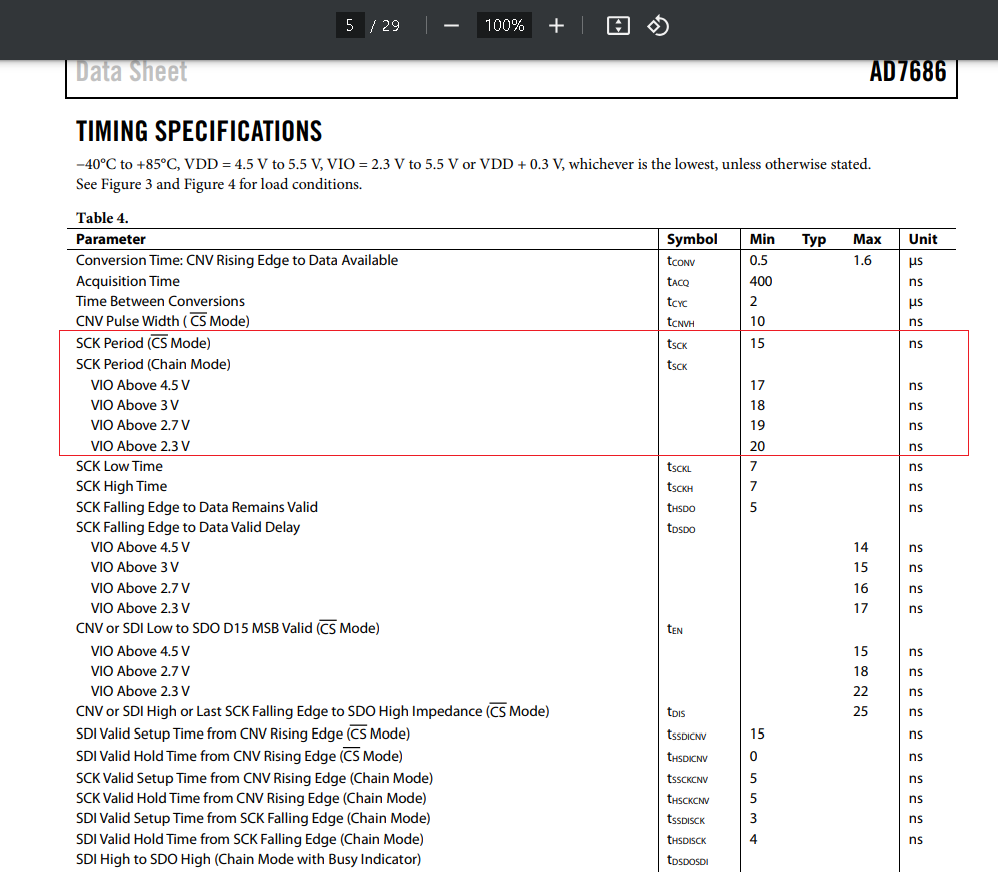Viewport: 998px width, 872px height.
Task: Click the zoom out minus icon
Action: point(451,25)
